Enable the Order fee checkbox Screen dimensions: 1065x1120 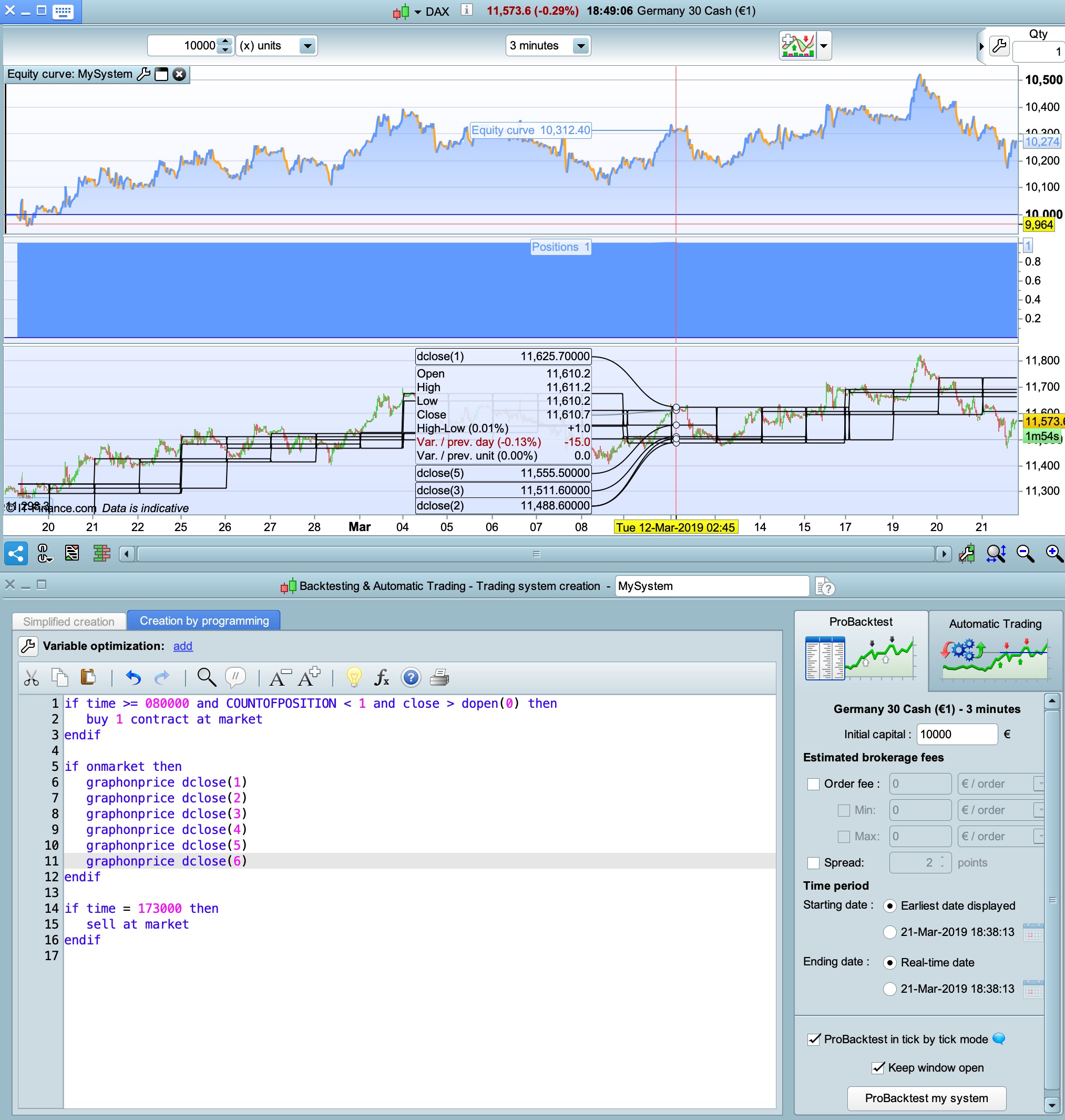click(x=813, y=784)
